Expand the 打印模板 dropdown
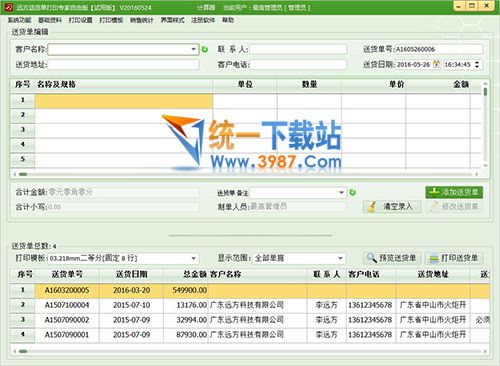The height and width of the screenshot is (366, 500). click(193, 258)
